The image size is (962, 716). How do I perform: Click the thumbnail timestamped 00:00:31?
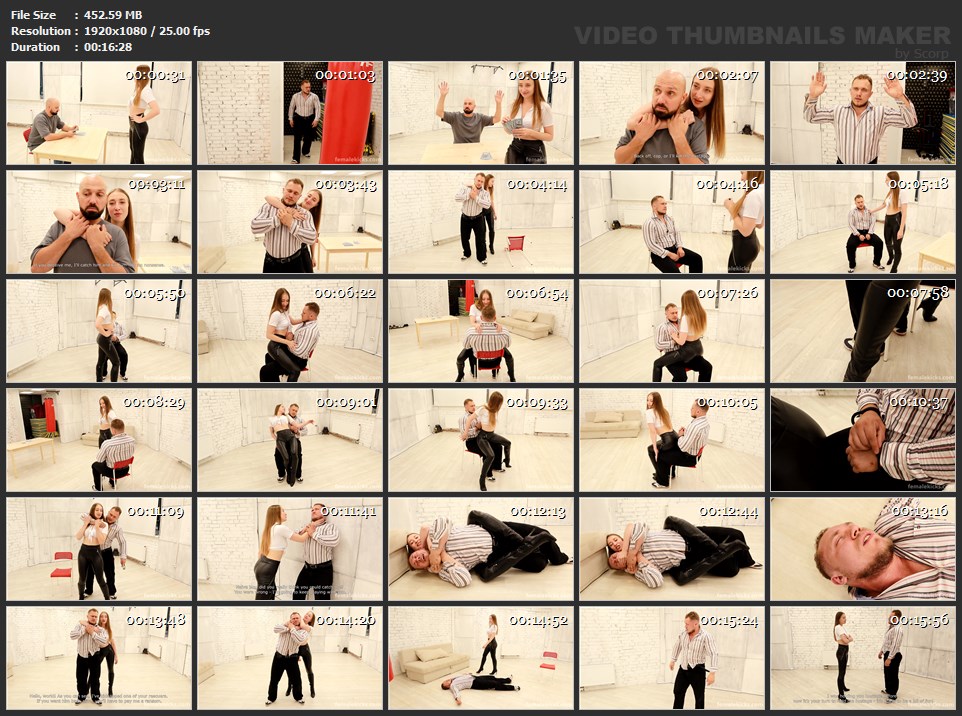98,113
